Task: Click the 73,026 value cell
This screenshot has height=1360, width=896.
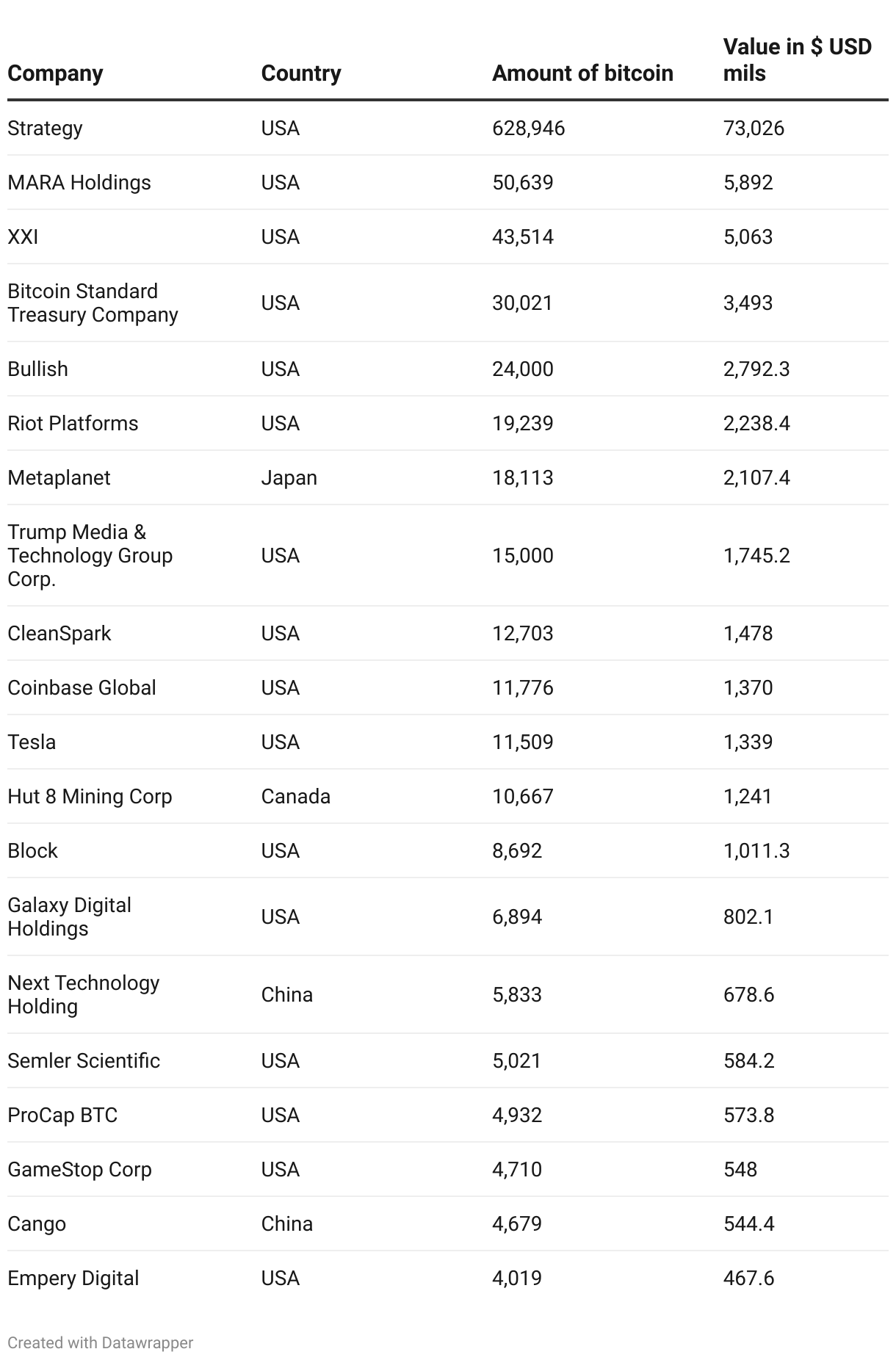Action: tap(754, 129)
